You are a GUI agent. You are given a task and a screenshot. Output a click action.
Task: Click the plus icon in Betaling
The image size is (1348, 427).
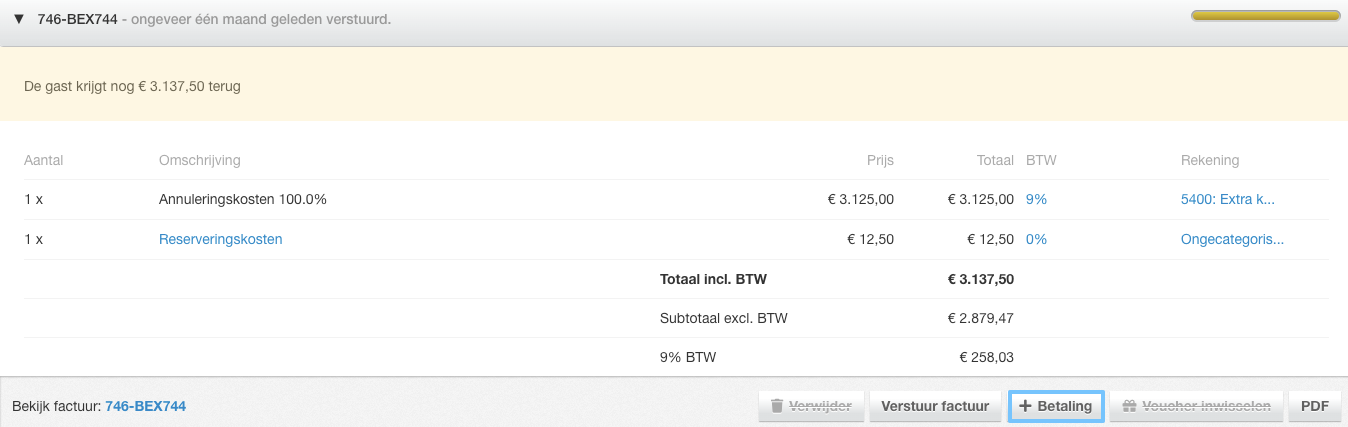tap(1025, 406)
